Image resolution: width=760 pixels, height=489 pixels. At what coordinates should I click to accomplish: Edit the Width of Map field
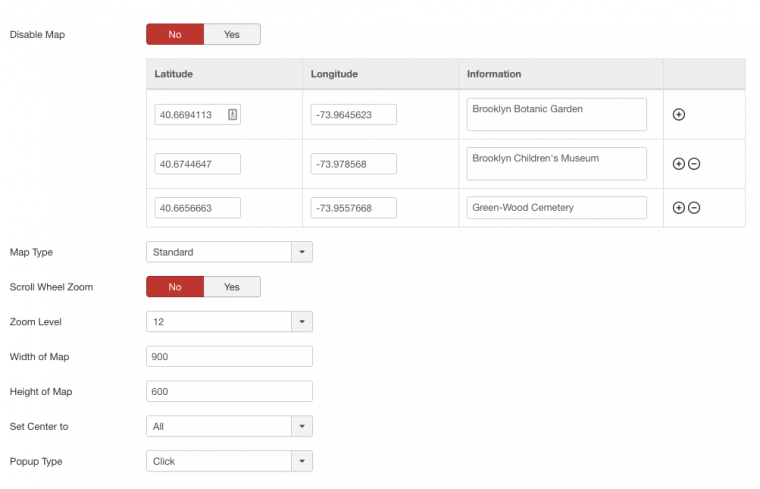click(229, 357)
